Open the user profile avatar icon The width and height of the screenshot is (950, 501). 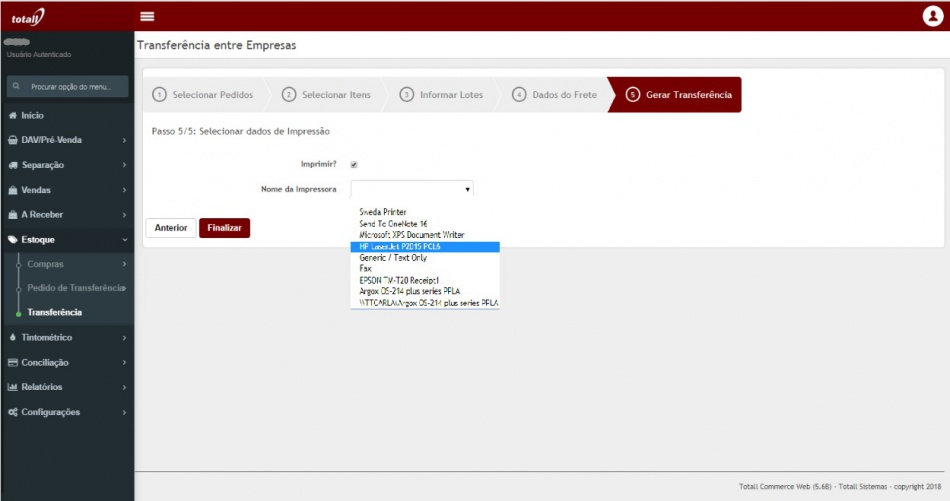tap(932, 16)
